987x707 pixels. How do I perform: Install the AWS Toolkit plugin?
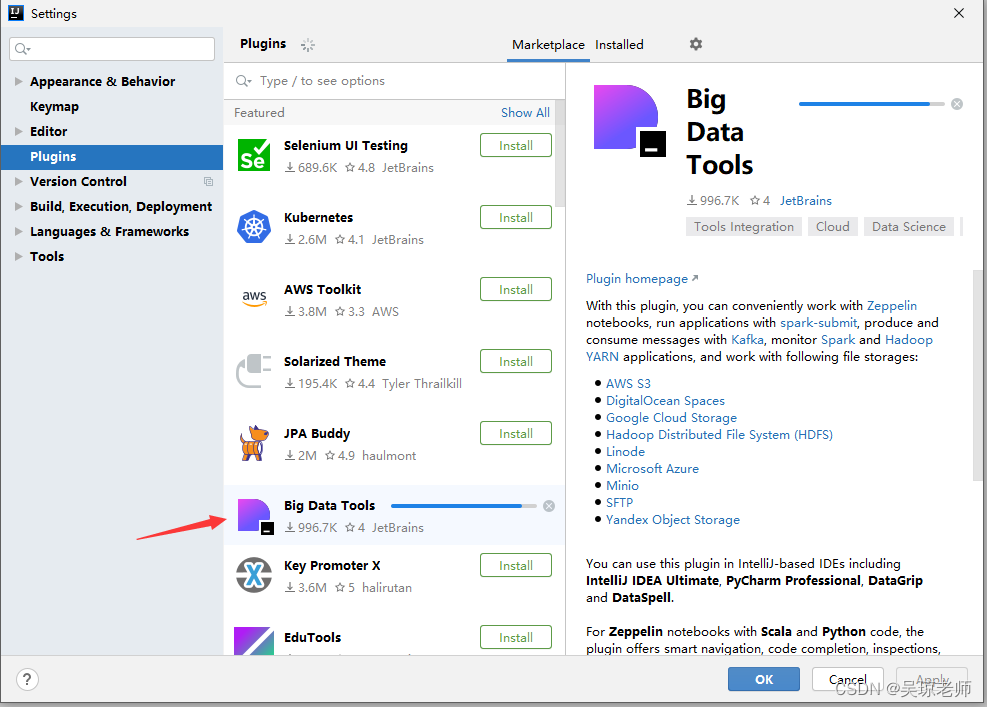tap(516, 290)
